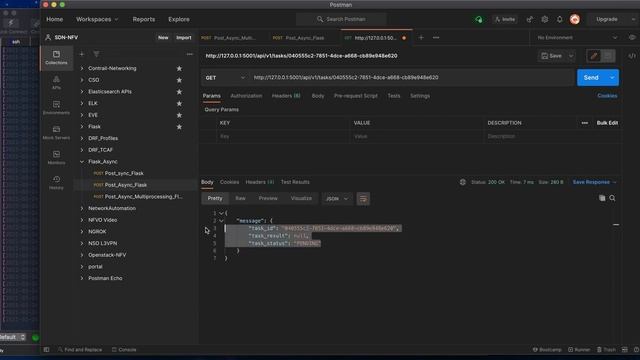This screenshot has width=640, height=360.
Task: Select the Raw response view
Action: [240, 198]
